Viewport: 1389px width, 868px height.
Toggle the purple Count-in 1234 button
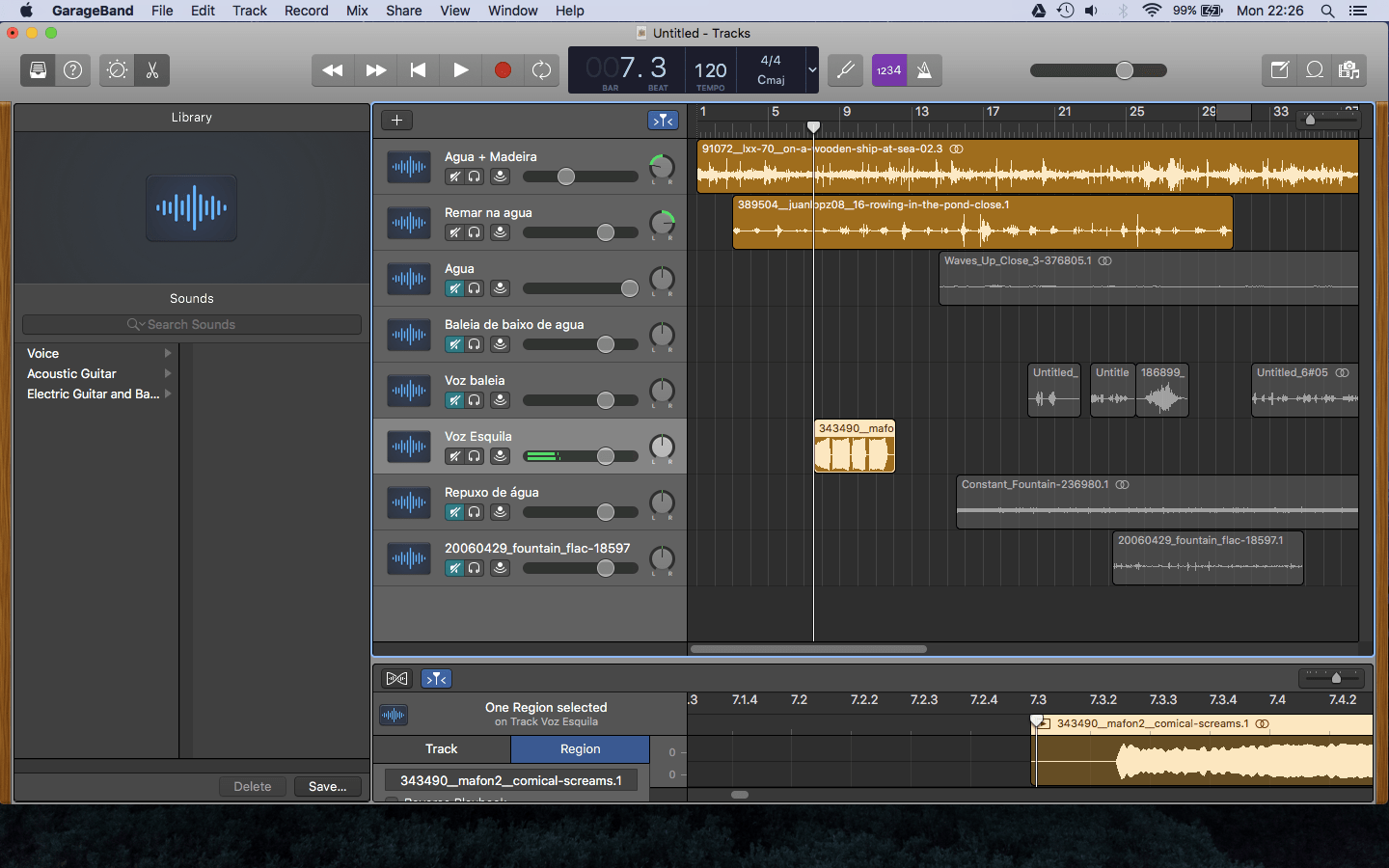888,70
